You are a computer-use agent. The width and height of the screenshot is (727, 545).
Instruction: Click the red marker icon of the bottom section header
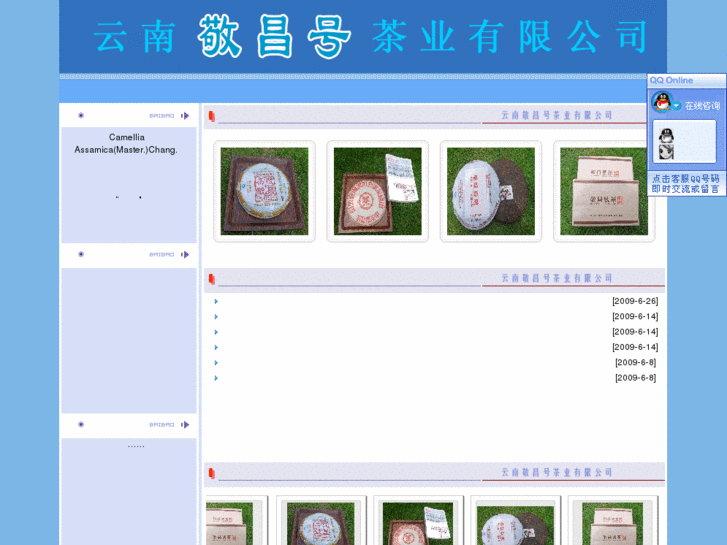[212, 473]
